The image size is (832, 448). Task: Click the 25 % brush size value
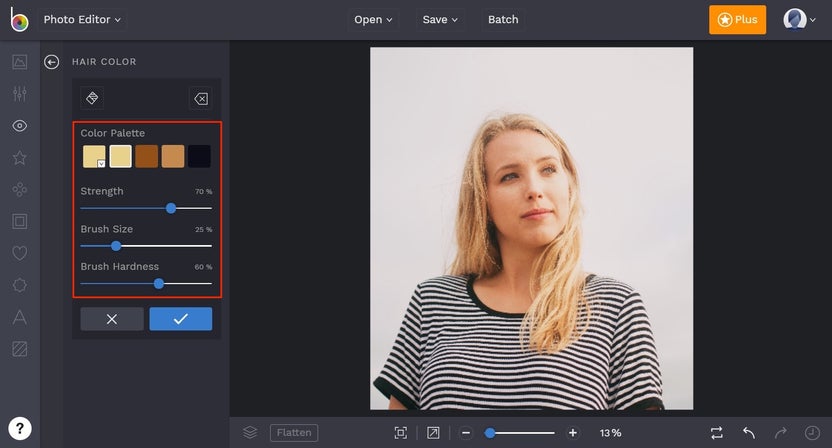pyautogui.click(x=203, y=229)
